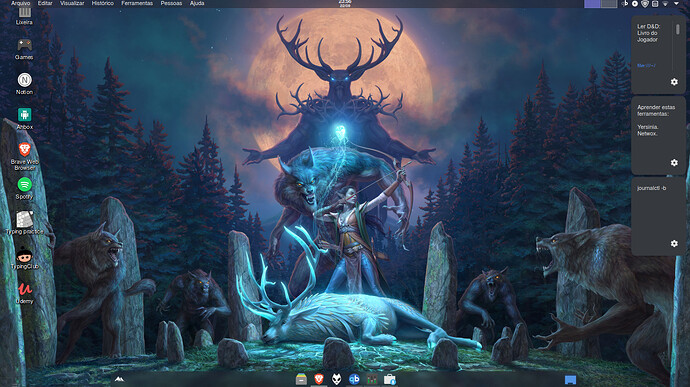The height and width of the screenshot is (387, 690).
Task: Expand the system menu arrow
Action: [676, 4]
